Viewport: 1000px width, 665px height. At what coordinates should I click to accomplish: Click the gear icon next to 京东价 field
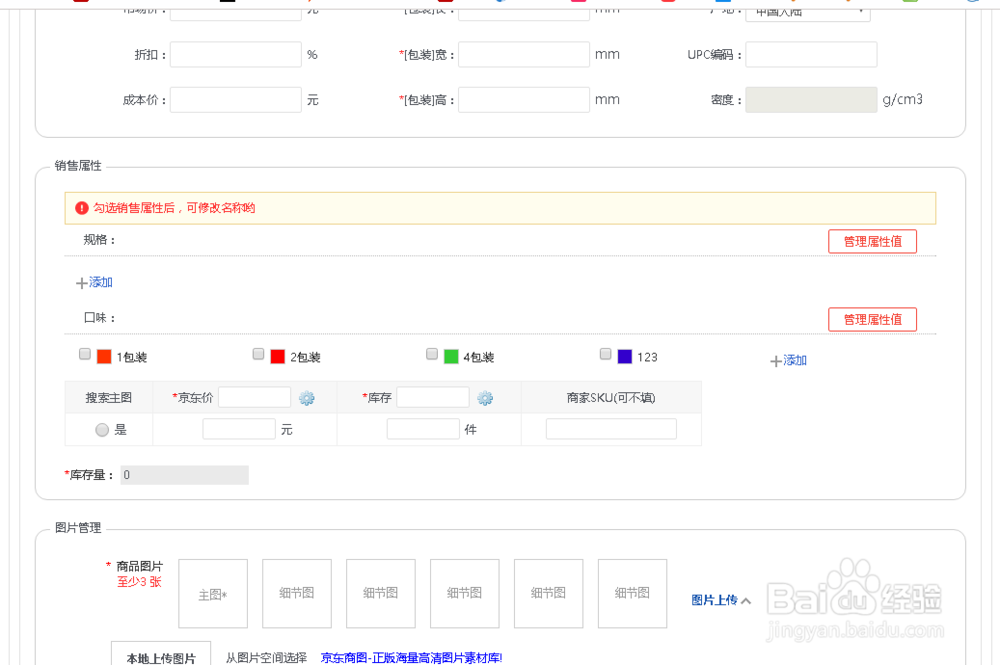click(x=307, y=397)
